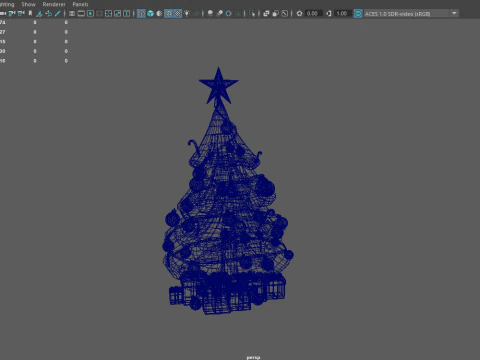Toggle the safe action frame

point(118,13)
